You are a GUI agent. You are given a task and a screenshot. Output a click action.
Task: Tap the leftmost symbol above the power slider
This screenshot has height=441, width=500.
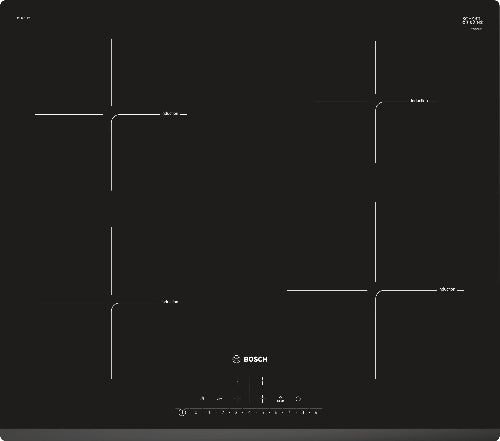tap(202, 398)
